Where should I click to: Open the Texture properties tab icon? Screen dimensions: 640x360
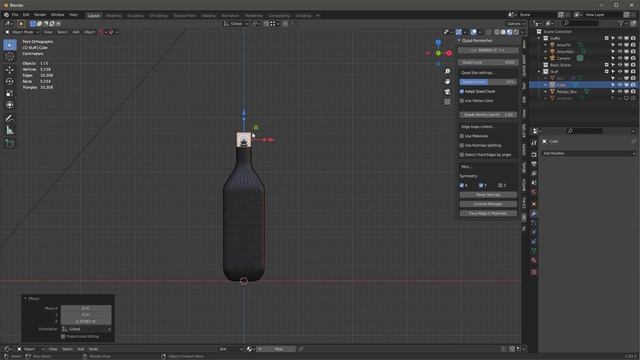(533, 272)
